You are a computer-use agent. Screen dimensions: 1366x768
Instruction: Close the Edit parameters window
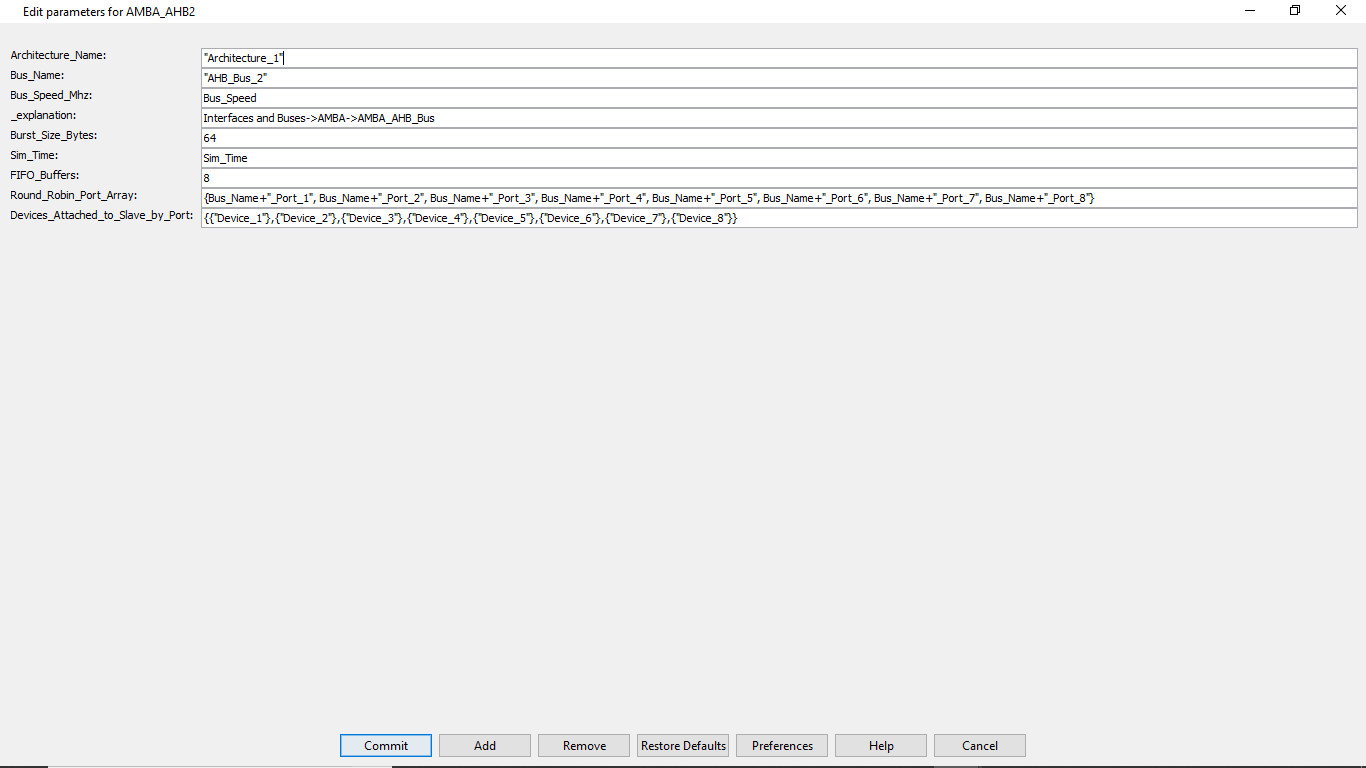click(1341, 11)
